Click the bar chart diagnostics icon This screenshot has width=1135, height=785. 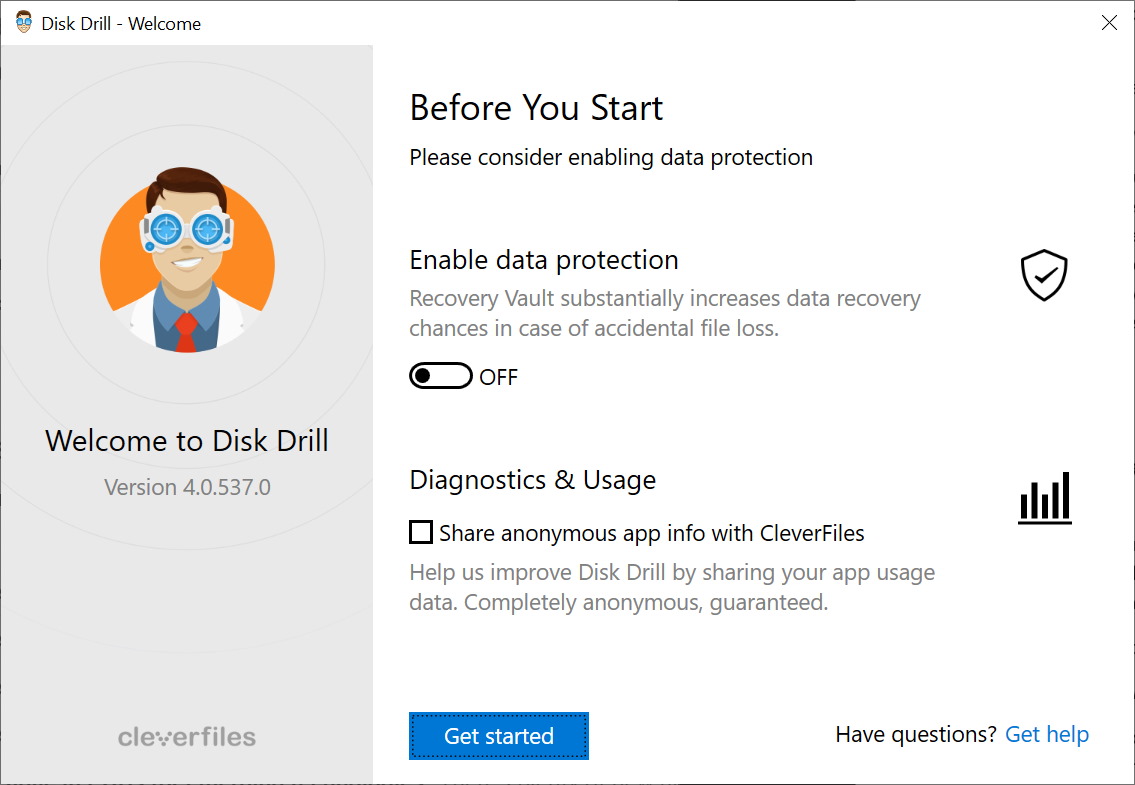(1045, 498)
